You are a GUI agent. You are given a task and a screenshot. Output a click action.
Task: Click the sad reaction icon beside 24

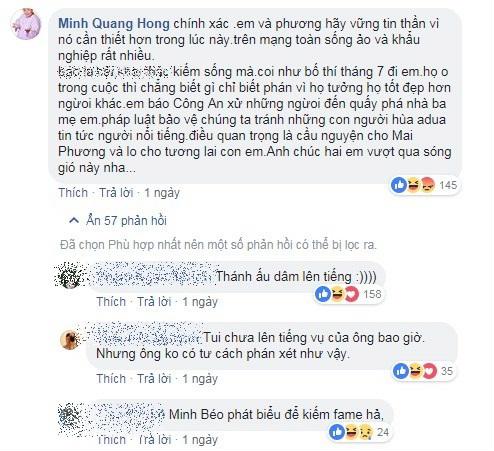pyautogui.click(x=366, y=432)
